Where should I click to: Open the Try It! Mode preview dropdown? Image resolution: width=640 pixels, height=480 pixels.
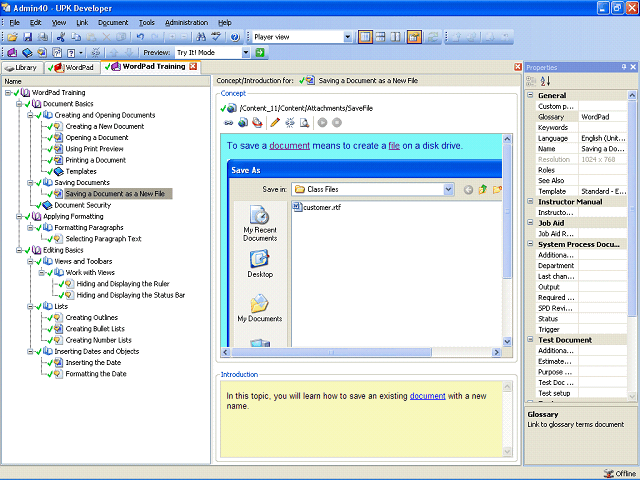[246, 52]
